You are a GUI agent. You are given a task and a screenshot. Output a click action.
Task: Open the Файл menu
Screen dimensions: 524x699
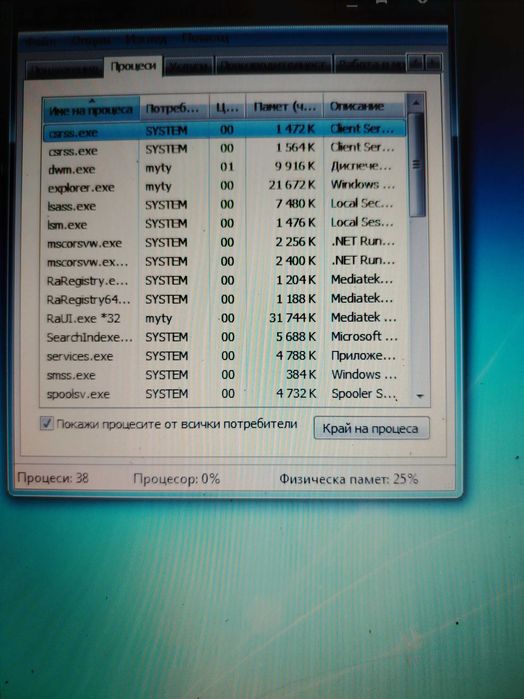[41, 42]
